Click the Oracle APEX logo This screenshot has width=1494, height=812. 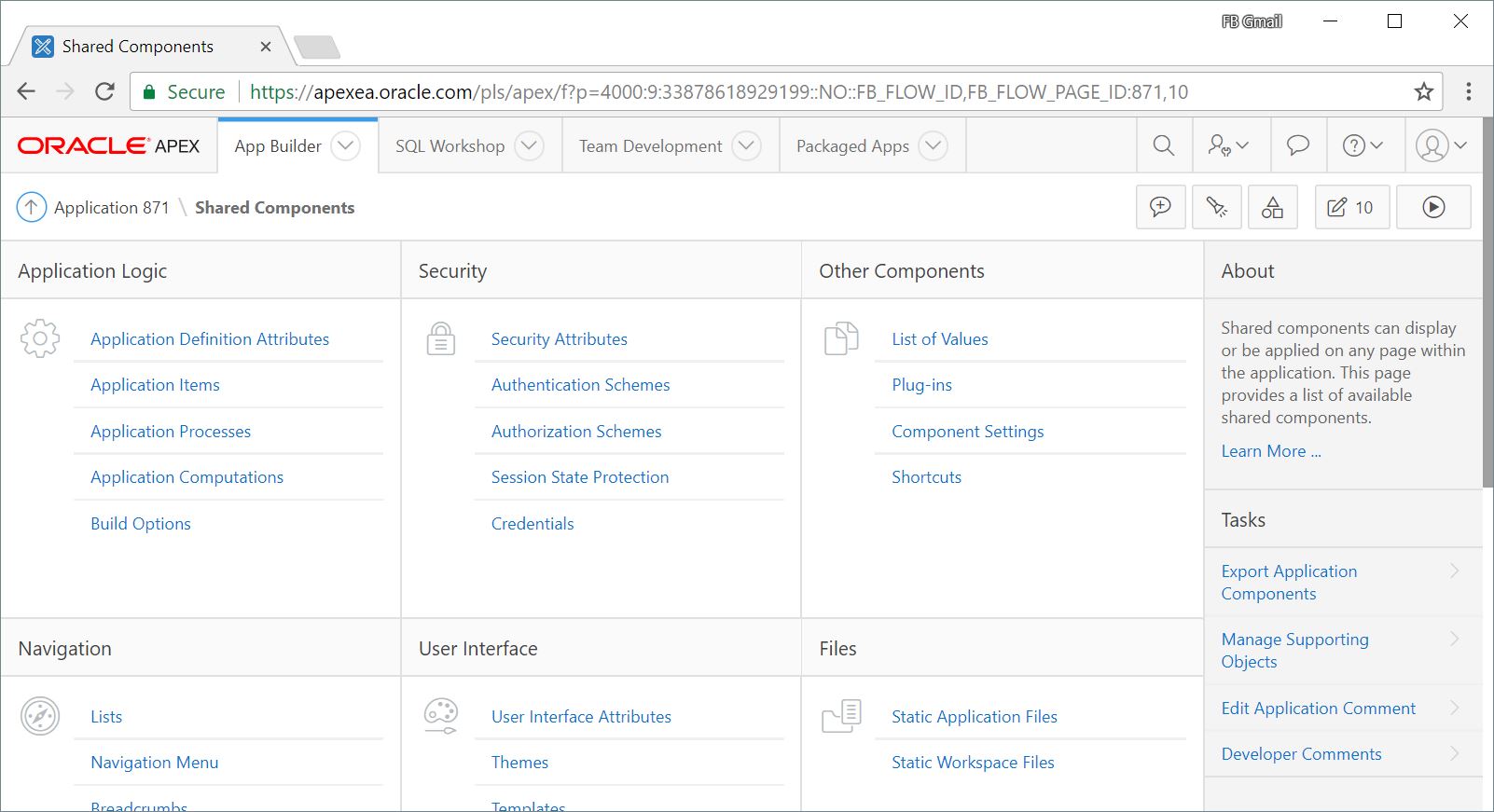click(x=109, y=145)
